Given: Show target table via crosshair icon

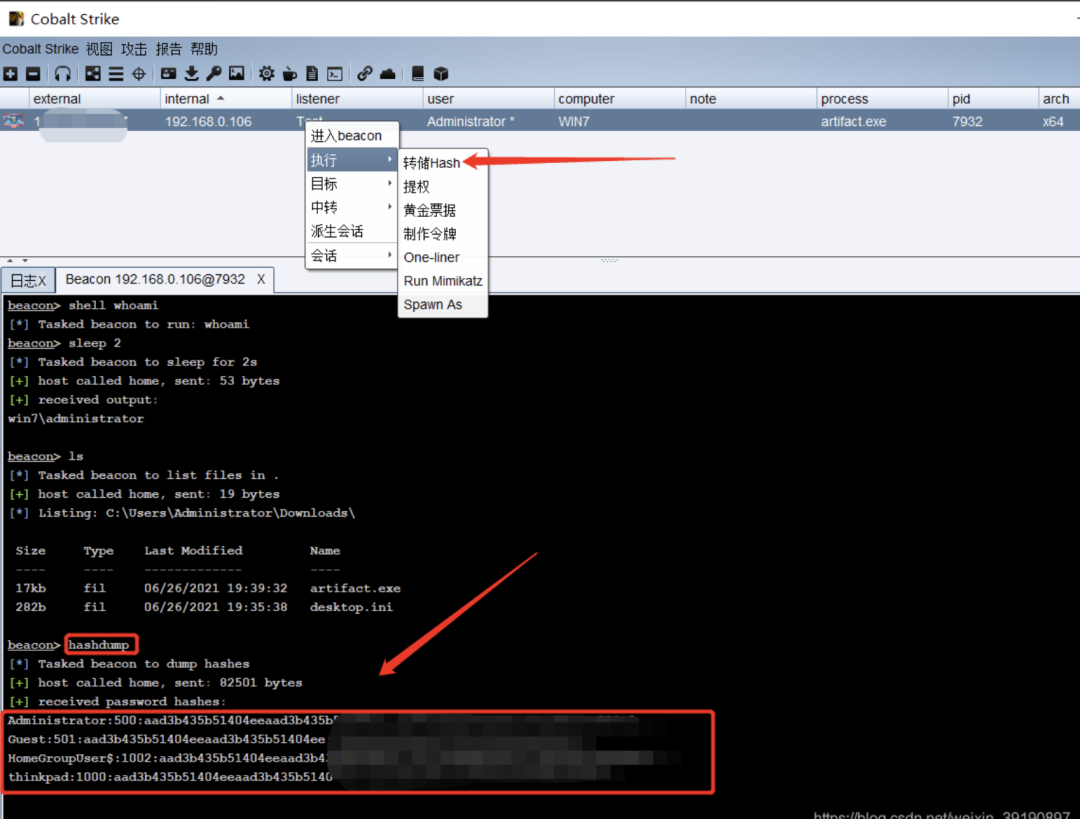Looking at the screenshot, I should [138, 74].
